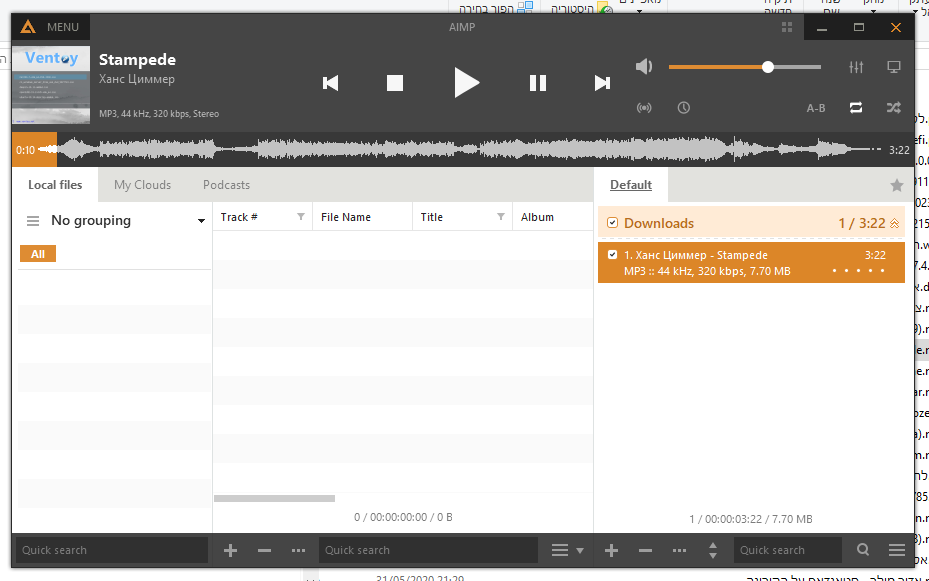Open internet radio capture icon

point(644,108)
